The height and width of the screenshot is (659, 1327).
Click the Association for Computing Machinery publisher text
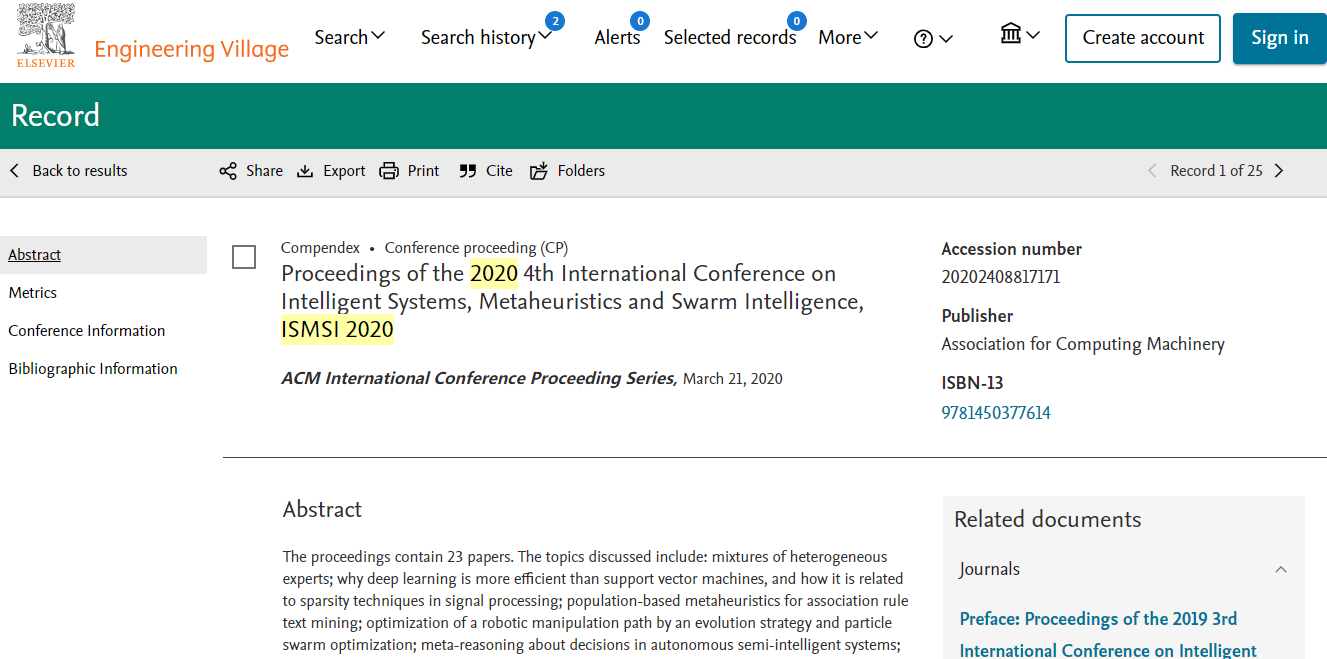pyautogui.click(x=1083, y=344)
